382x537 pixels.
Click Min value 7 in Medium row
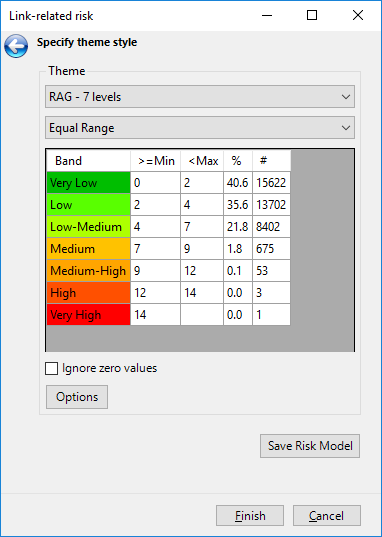[x=156, y=249]
